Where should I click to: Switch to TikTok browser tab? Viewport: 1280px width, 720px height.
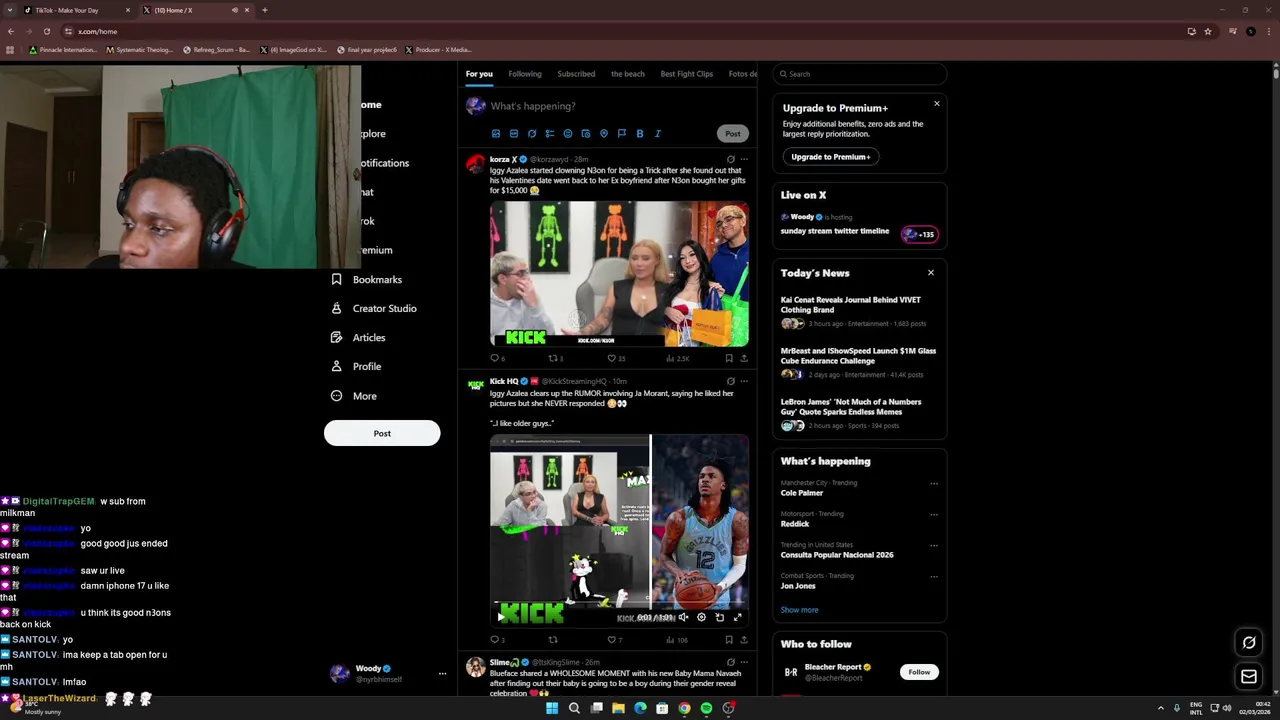pyautogui.click(x=75, y=10)
